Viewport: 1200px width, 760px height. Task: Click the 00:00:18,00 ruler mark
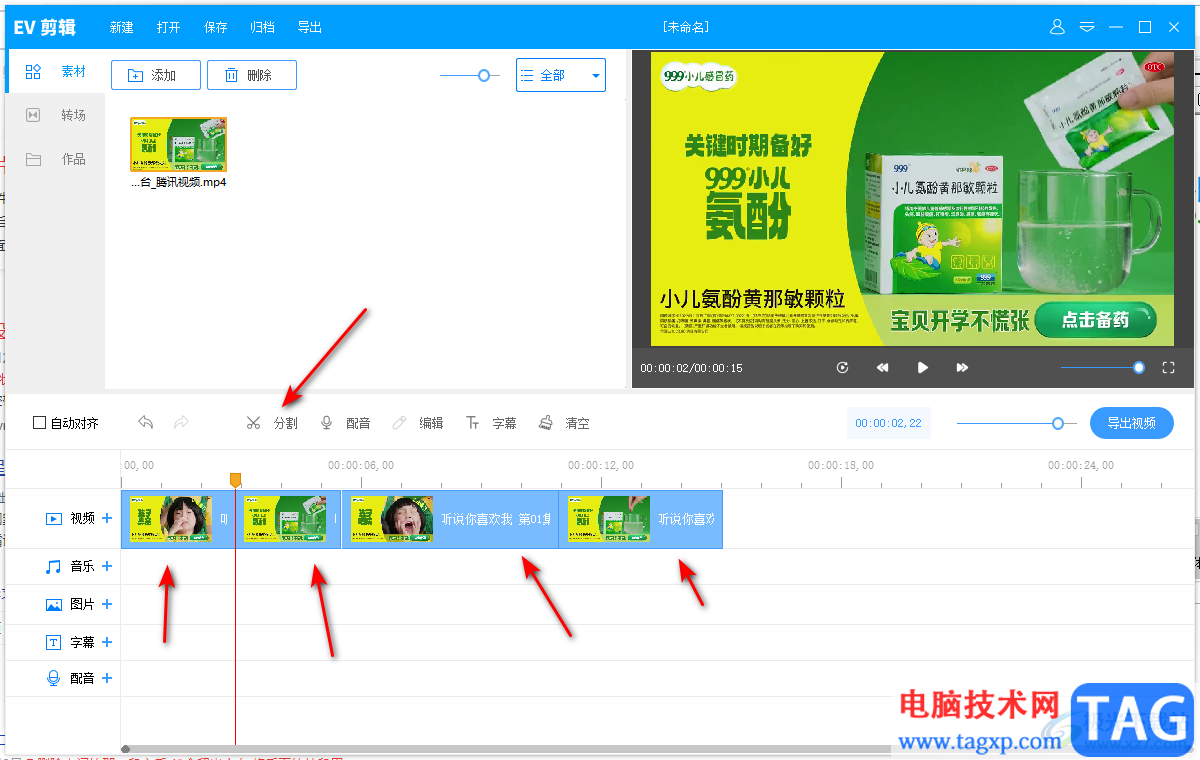tap(841, 465)
